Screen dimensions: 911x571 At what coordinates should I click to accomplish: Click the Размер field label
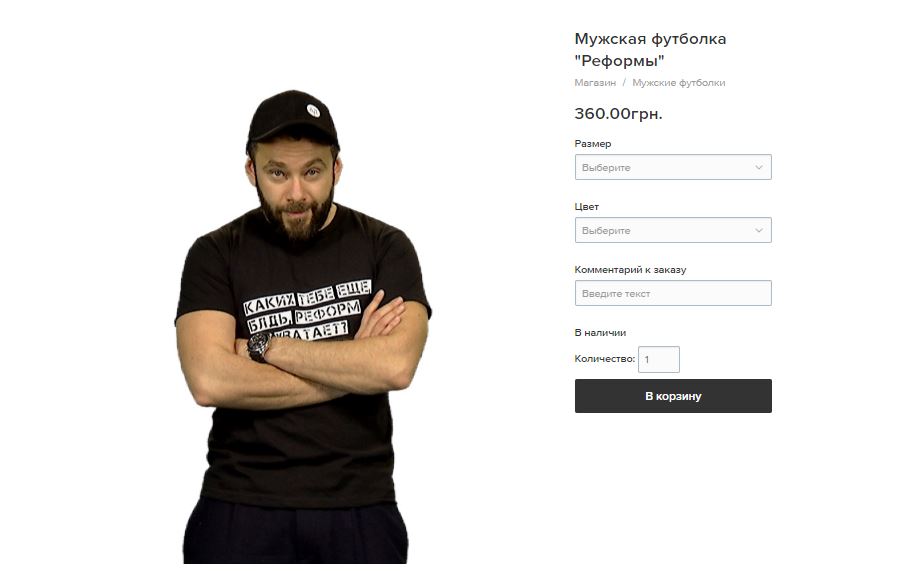[x=593, y=143]
